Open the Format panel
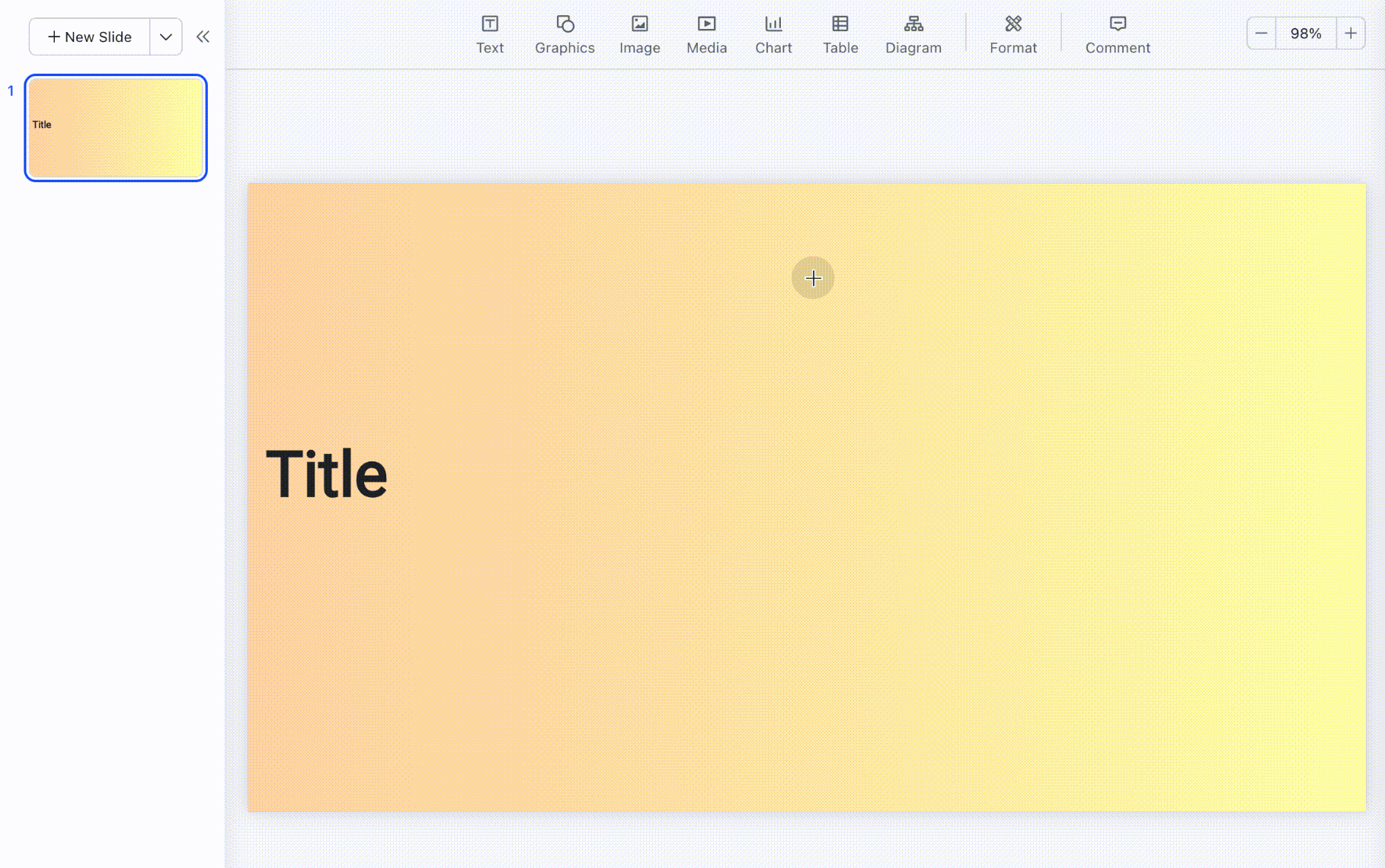 1013,34
